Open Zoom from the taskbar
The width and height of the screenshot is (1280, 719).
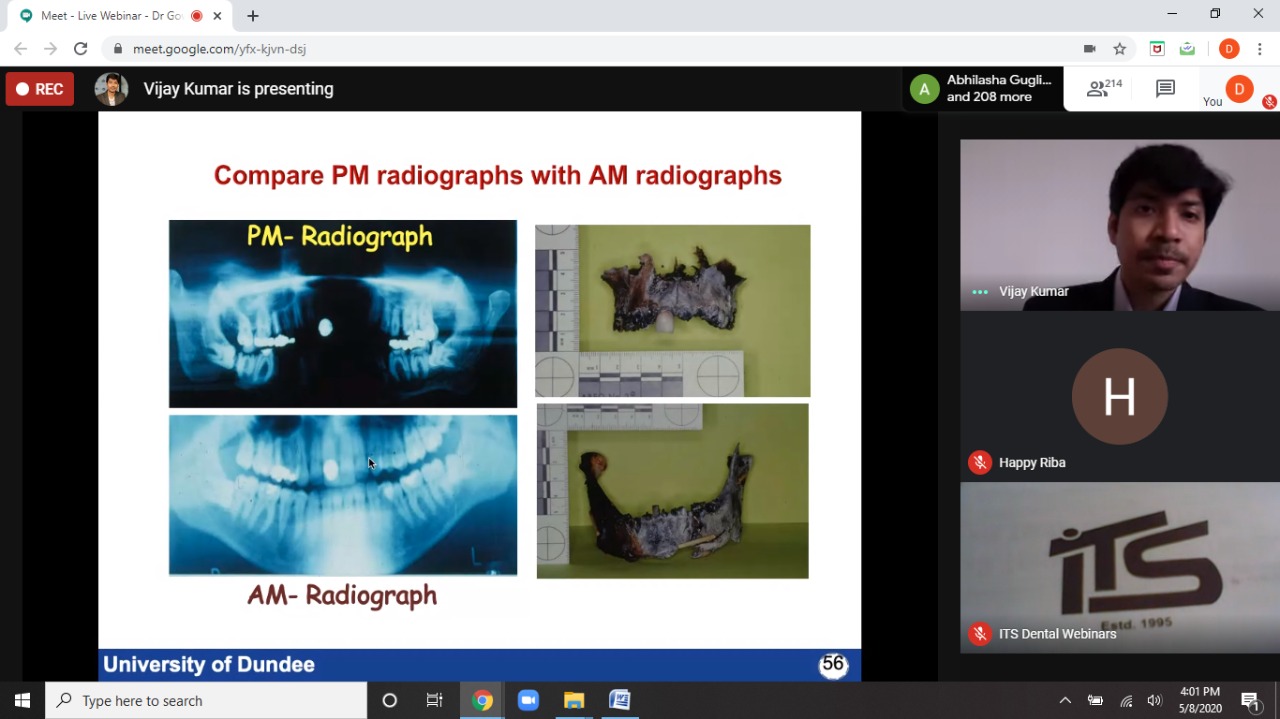point(528,700)
